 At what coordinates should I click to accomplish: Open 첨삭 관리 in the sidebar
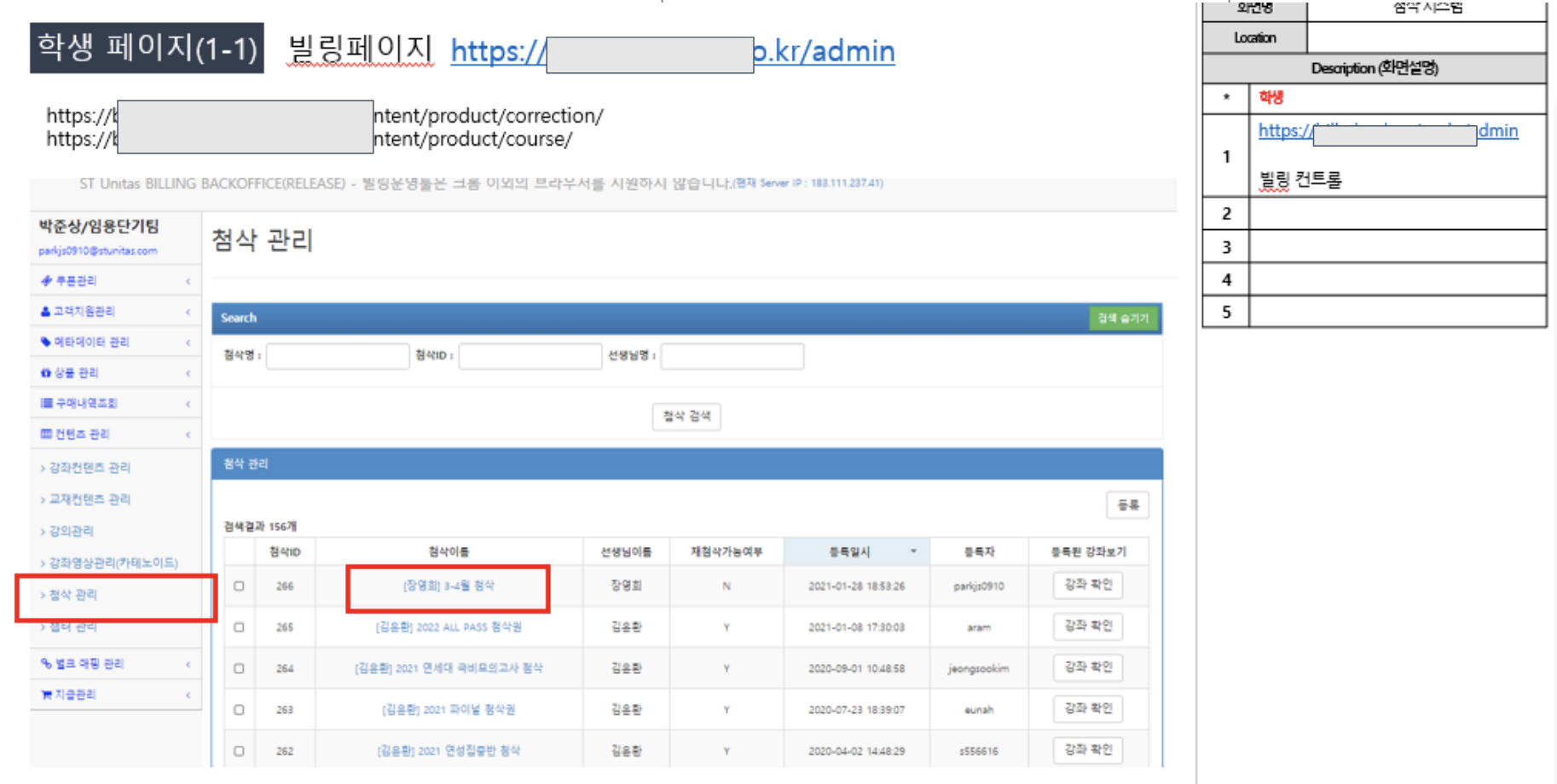tap(73, 595)
